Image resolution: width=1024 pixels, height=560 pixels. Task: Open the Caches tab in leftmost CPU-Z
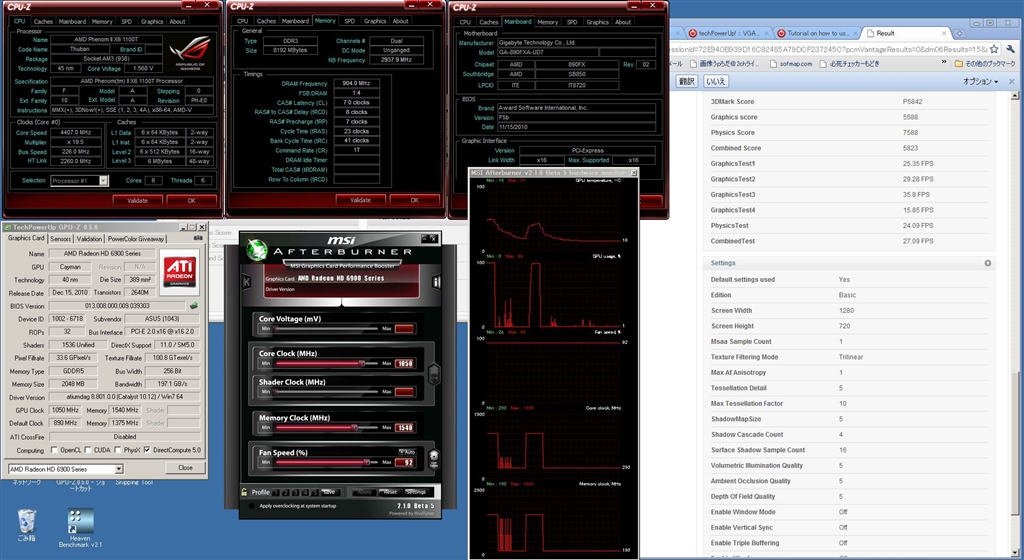pyautogui.click(x=44, y=21)
